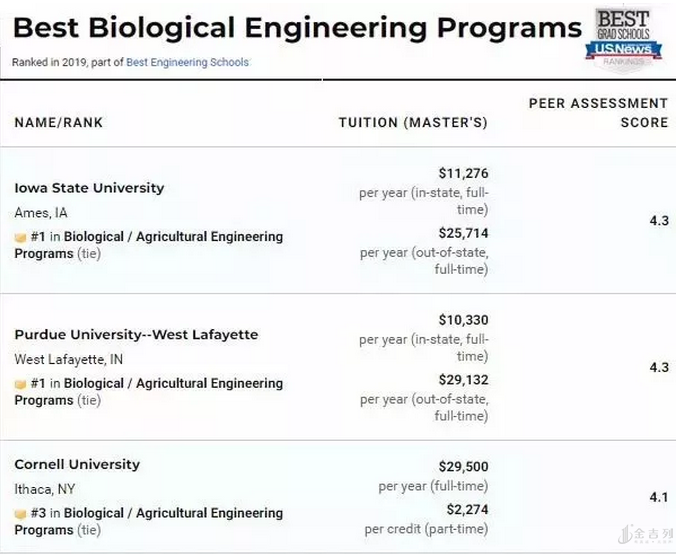682x554 pixels.
Task: Sort by the PEER ASSESSMENT SCORE header
Action: click(x=598, y=112)
